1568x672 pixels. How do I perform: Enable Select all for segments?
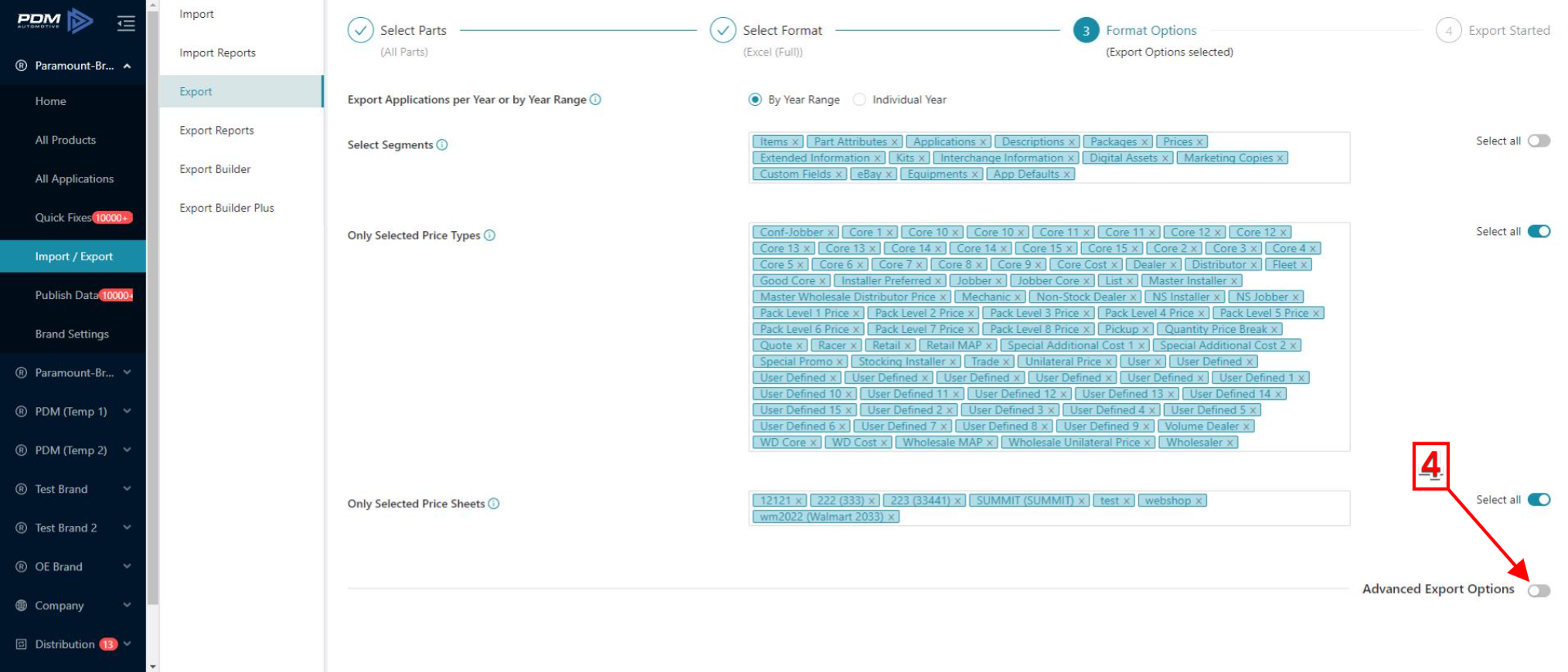tap(1538, 141)
